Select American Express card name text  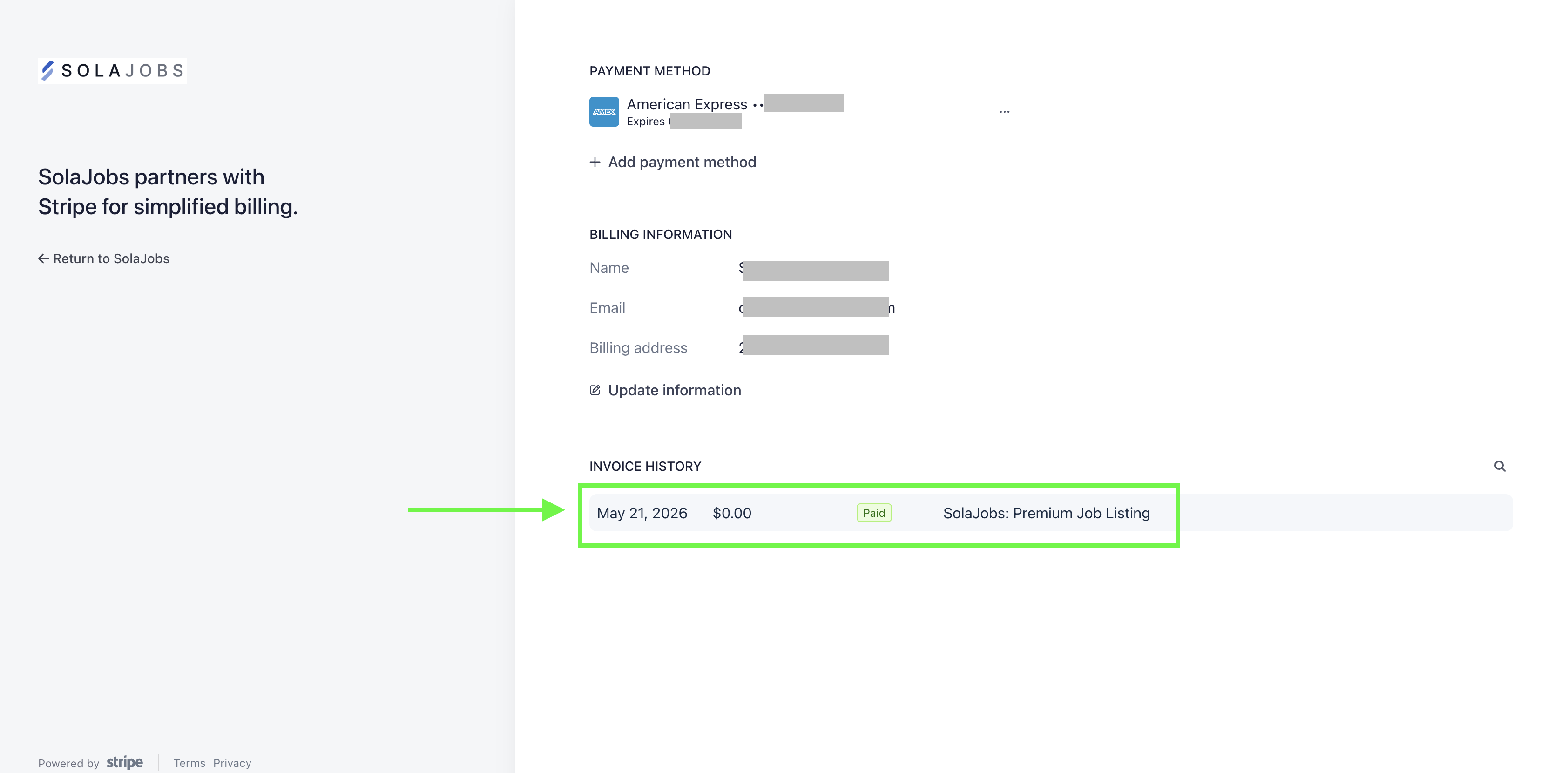(x=687, y=104)
